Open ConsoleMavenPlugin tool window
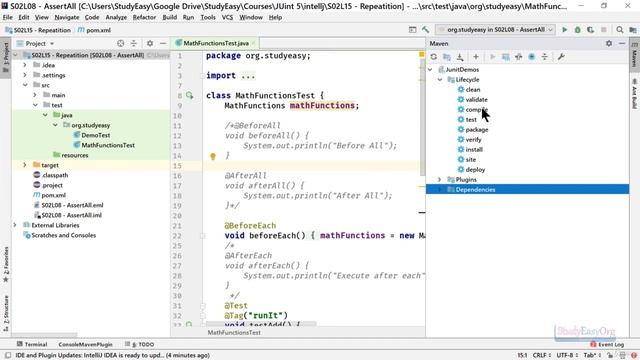The width and height of the screenshot is (640, 360). [x=85, y=344]
